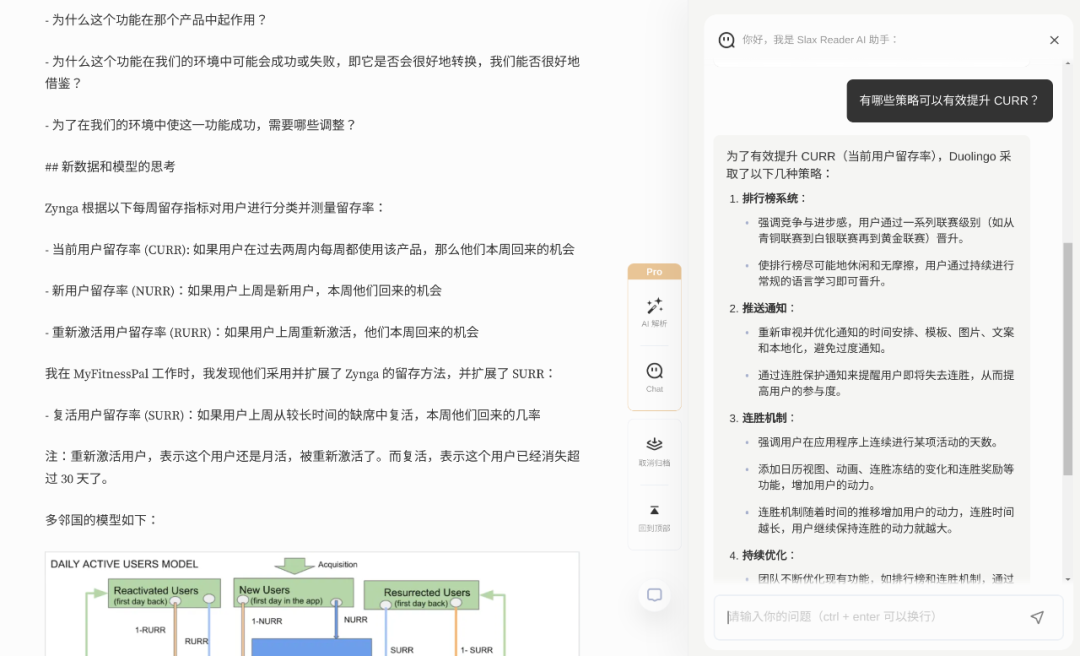Click the 你好，我是 Slax Reader AI 助手 greeting
Screen dimensions: 1080x656
[820, 40]
